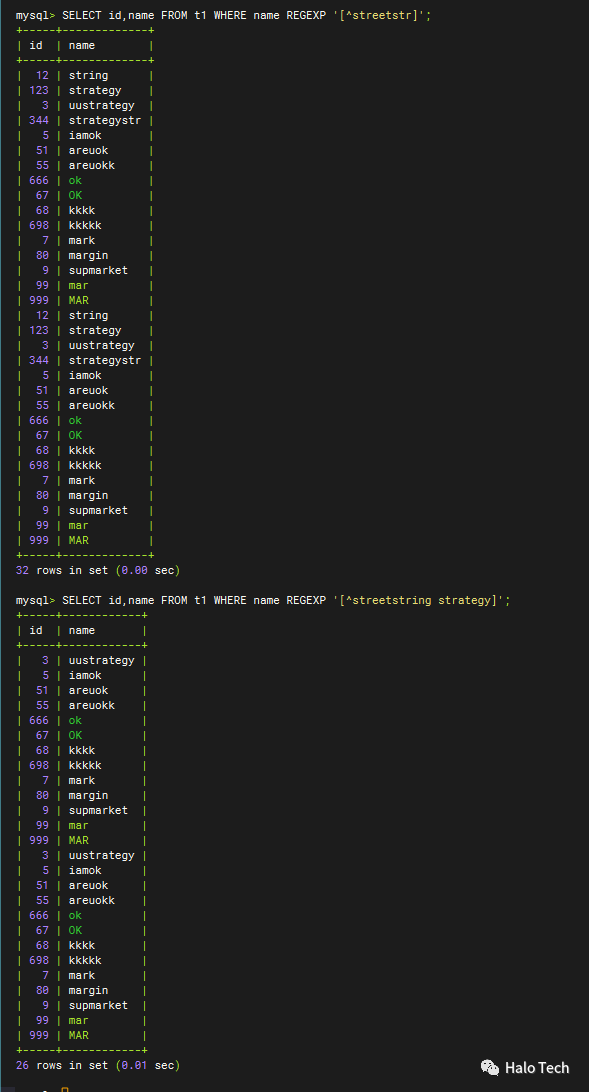Click WHERE keyword in the '[^streetstr]' query
The height and width of the screenshot is (1092, 589).
[230, 15]
